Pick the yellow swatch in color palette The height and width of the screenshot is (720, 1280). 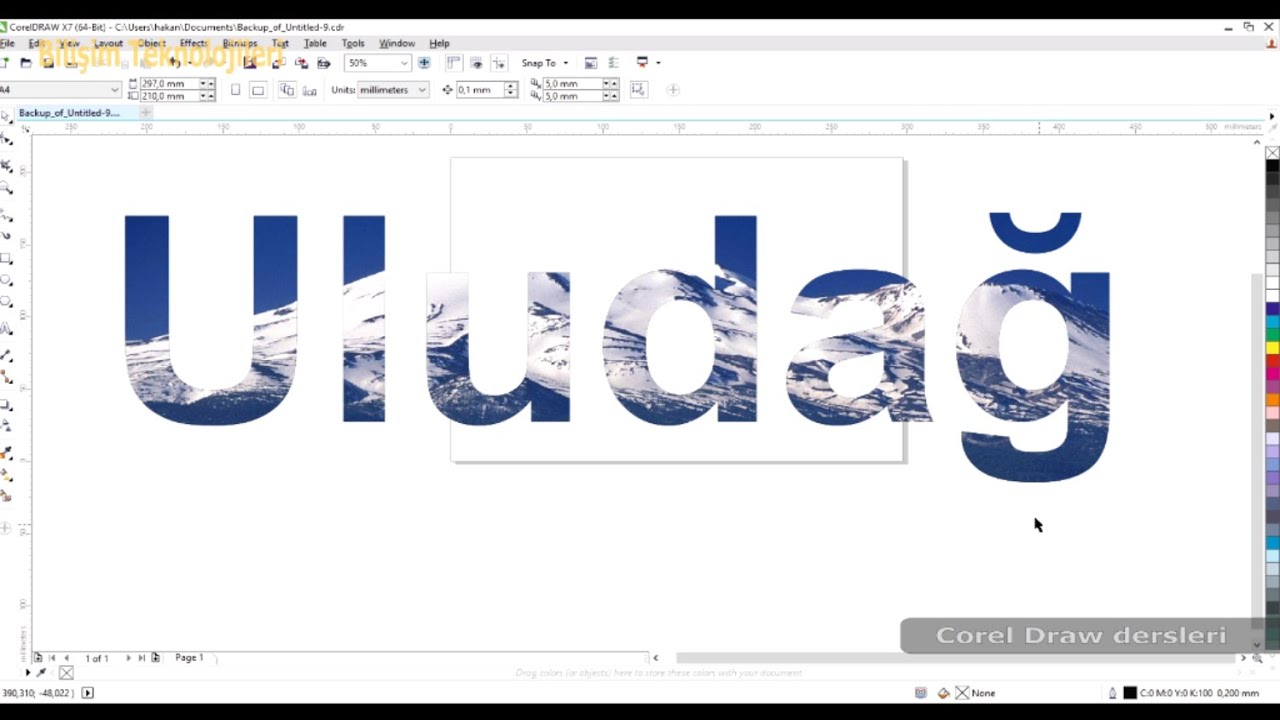tap(1272, 348)
